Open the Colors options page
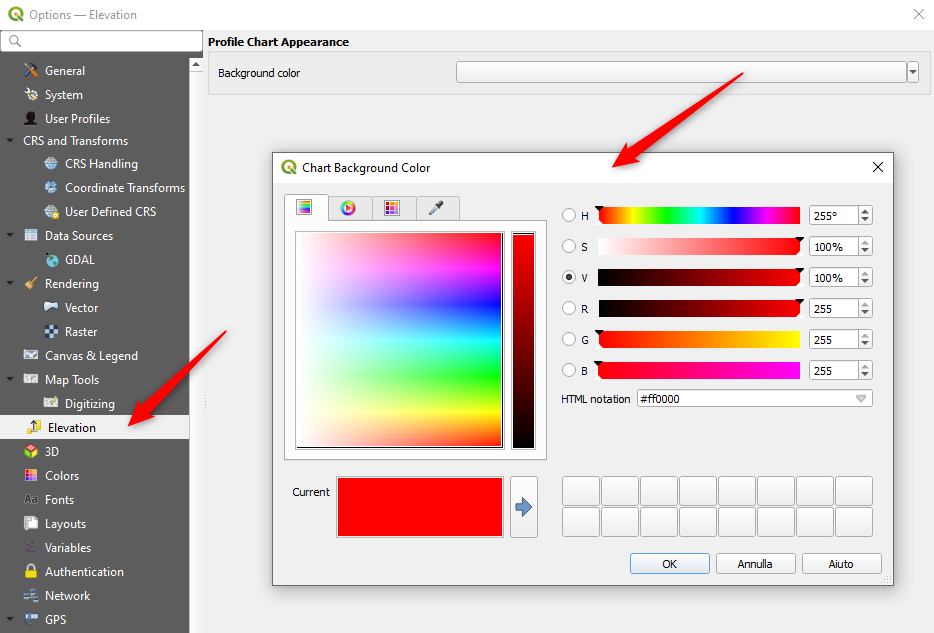934x633 pixels. (61, 476)
